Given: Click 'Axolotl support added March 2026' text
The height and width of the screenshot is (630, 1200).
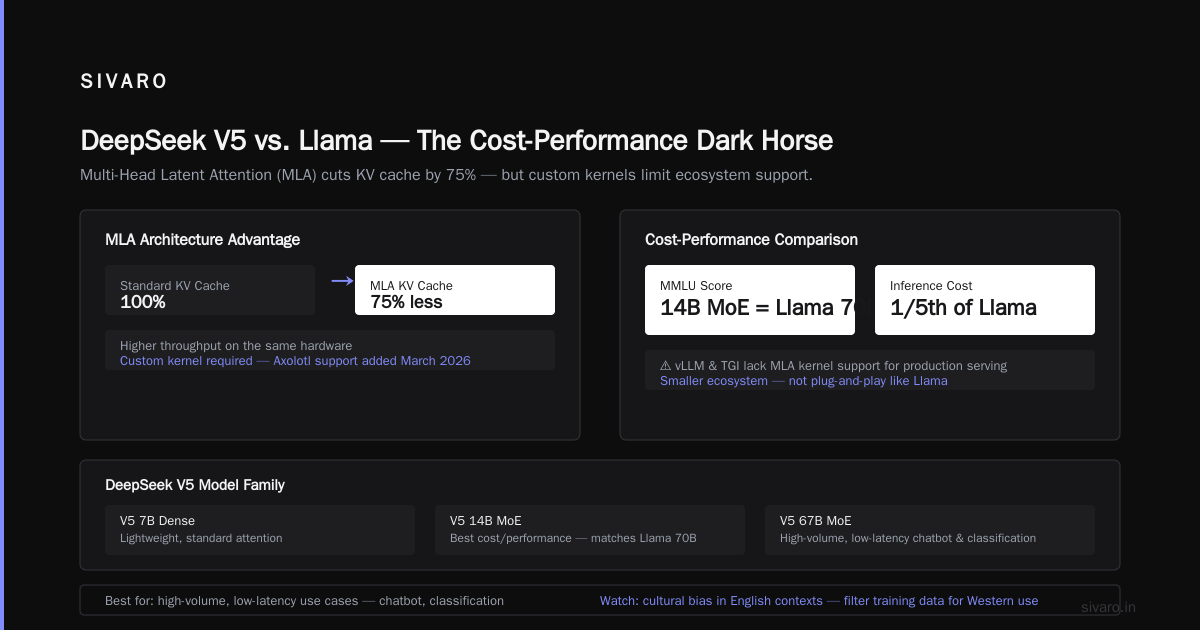Looking at the screenshot, I should click(x=372, y=361).
